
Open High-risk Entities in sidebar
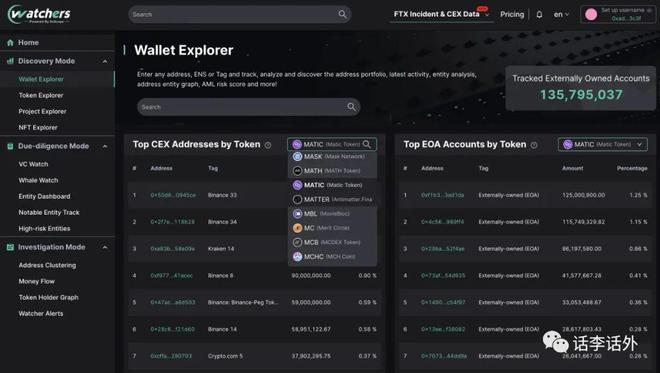click(44, 229)
